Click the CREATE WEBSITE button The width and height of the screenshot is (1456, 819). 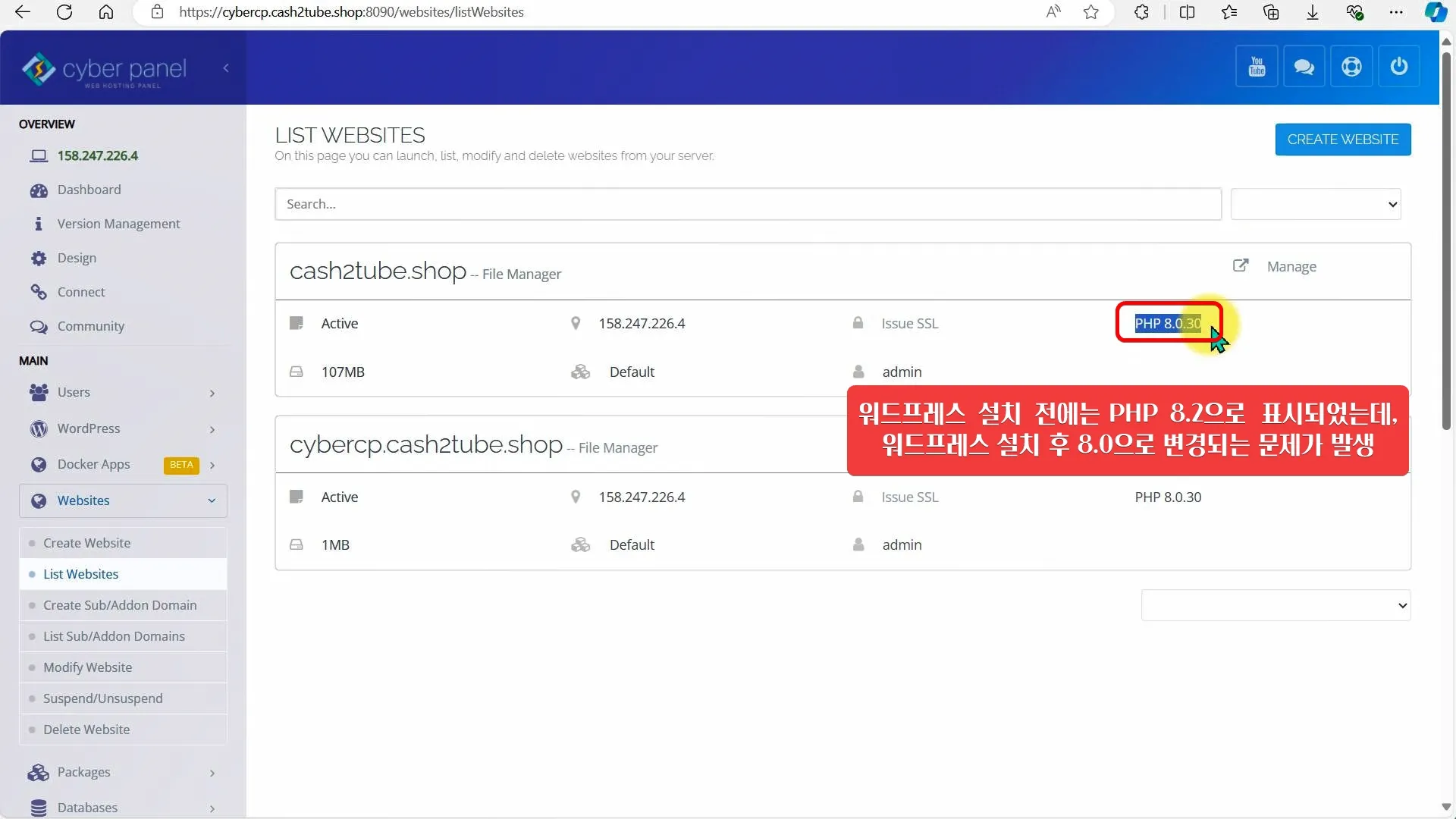tap(1342, 140)
